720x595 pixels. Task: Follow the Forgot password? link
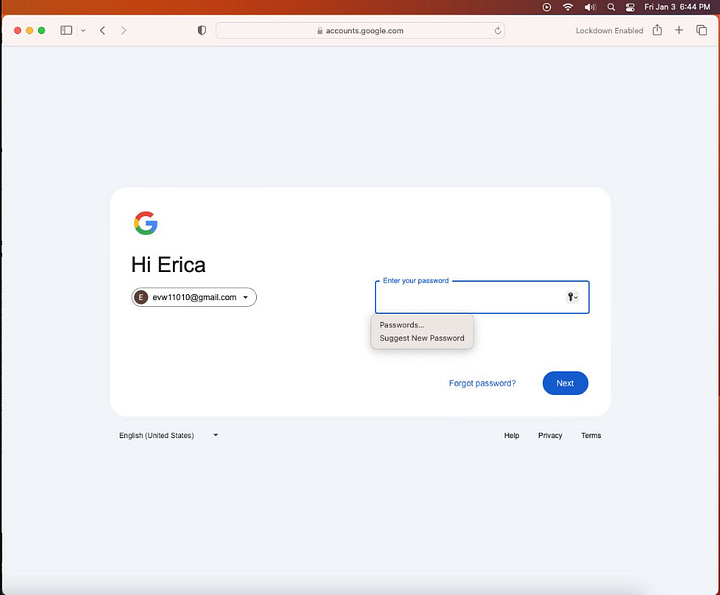[482, 383]
